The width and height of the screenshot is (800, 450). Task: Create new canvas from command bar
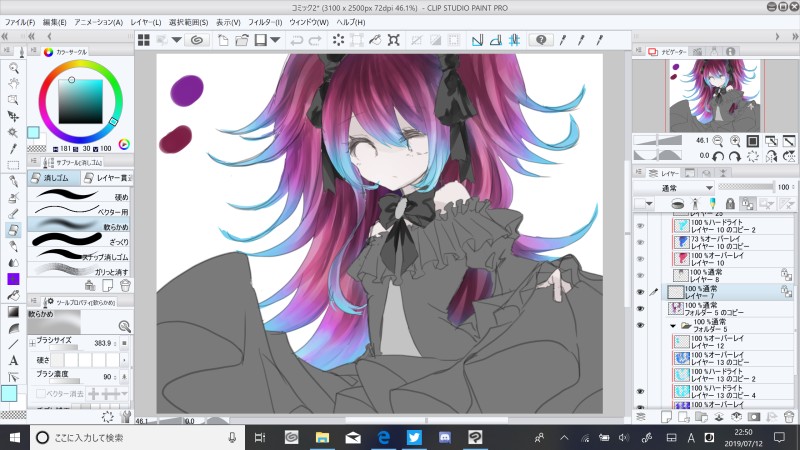click(x=223, y=40)
